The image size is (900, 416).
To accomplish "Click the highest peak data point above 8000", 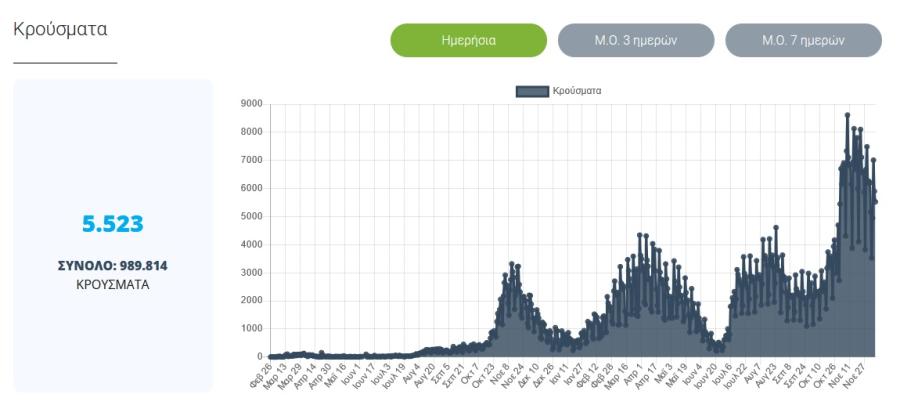I will point(847,115).
